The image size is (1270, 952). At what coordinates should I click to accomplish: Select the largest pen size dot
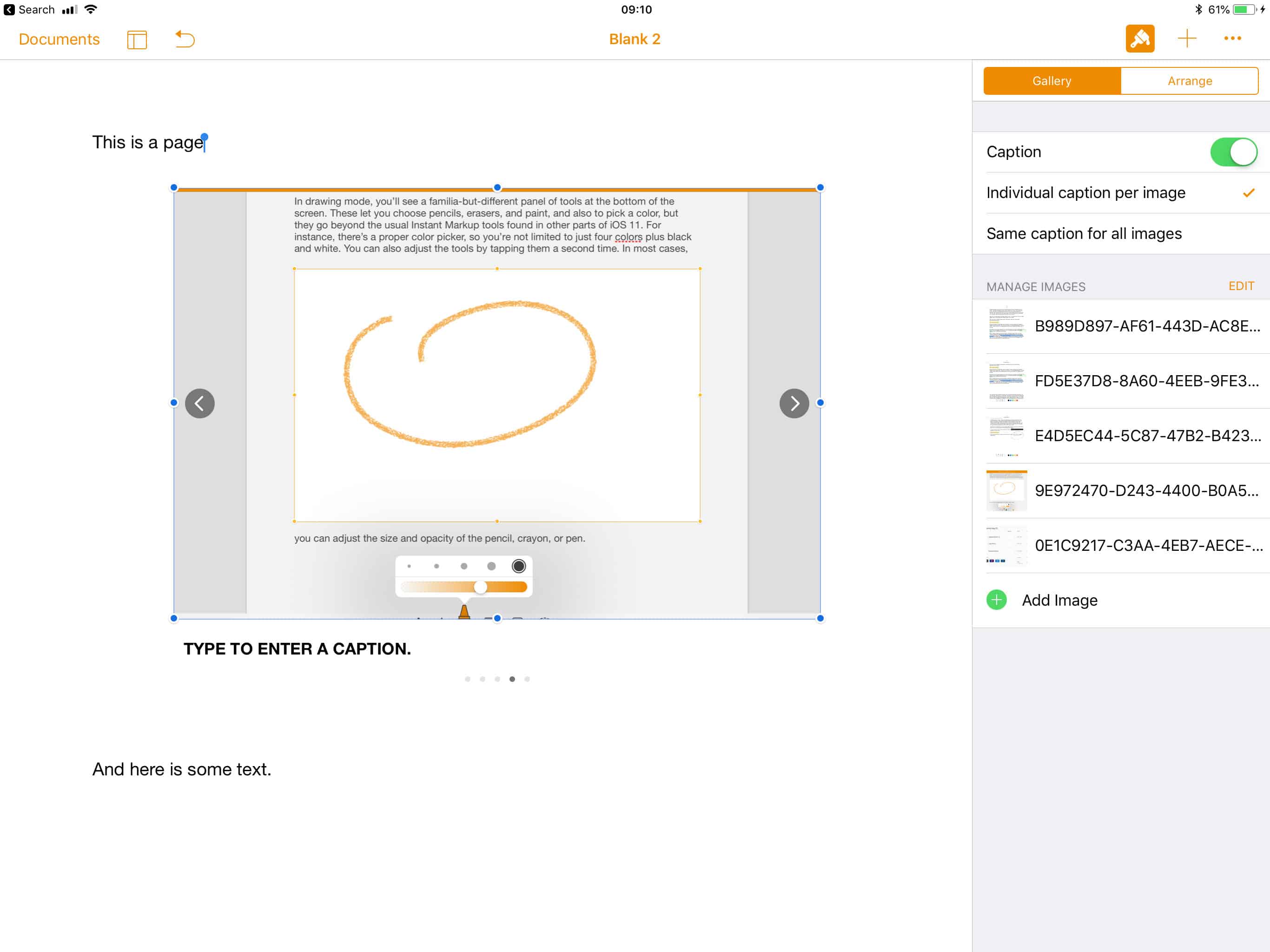coord(518,566)
